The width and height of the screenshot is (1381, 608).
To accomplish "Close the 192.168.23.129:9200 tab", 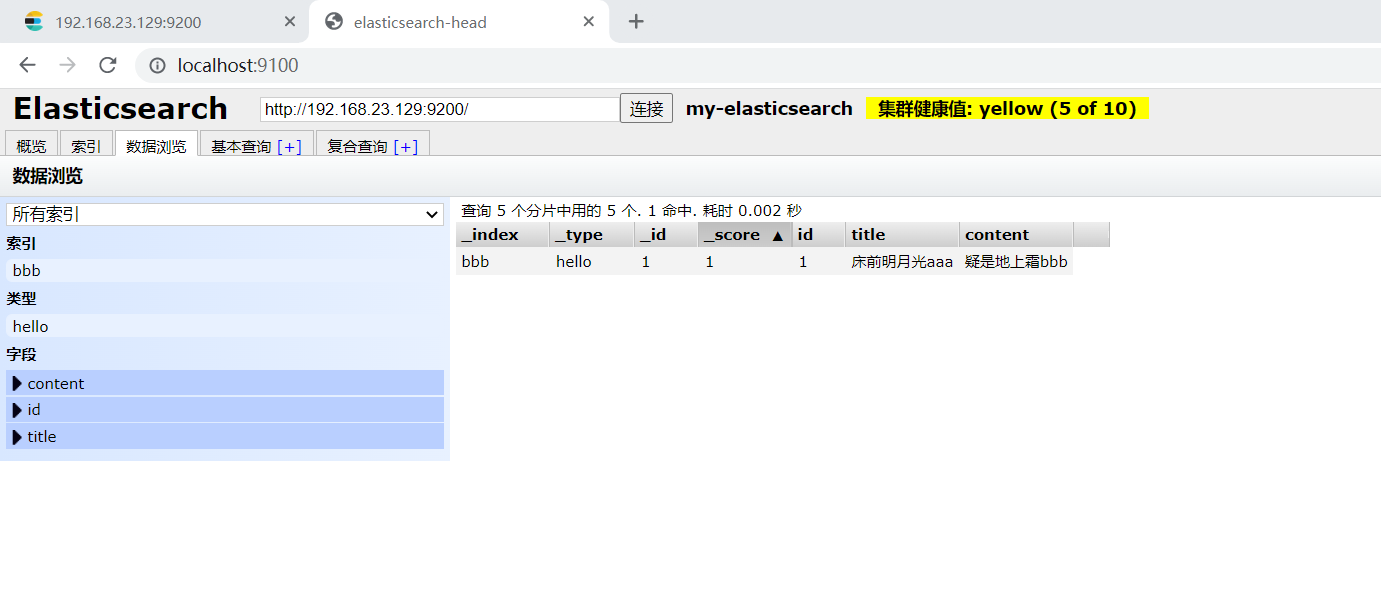I will (290, 21).
